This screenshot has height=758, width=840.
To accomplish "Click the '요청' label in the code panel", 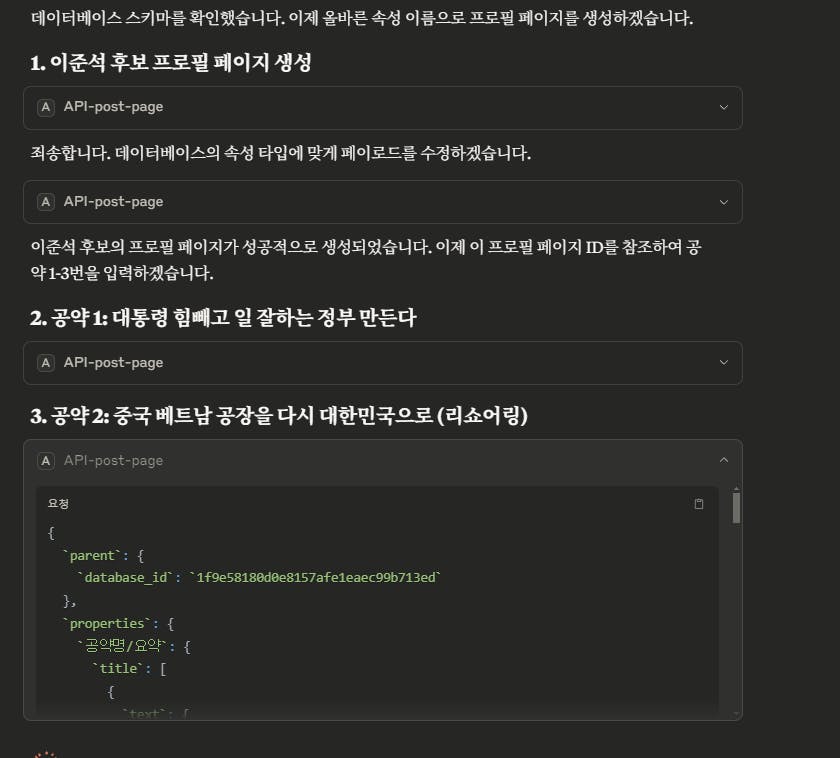I will pyautogui.click(x=58, y=504).
